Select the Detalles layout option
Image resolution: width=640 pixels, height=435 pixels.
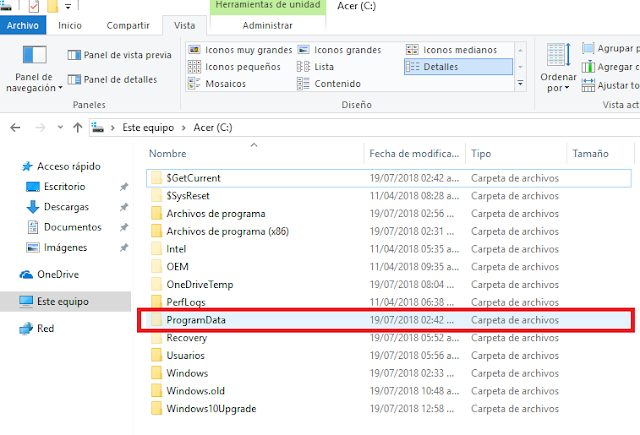pos(458,67)
